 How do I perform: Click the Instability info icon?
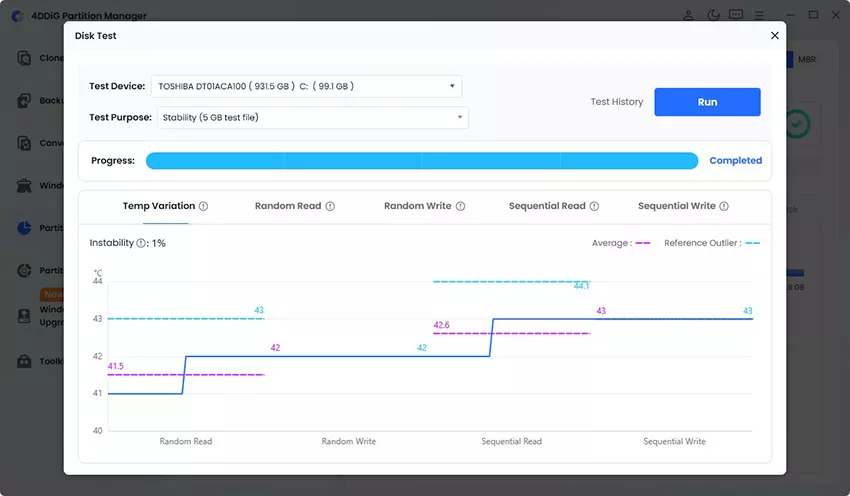click(141, 243)
